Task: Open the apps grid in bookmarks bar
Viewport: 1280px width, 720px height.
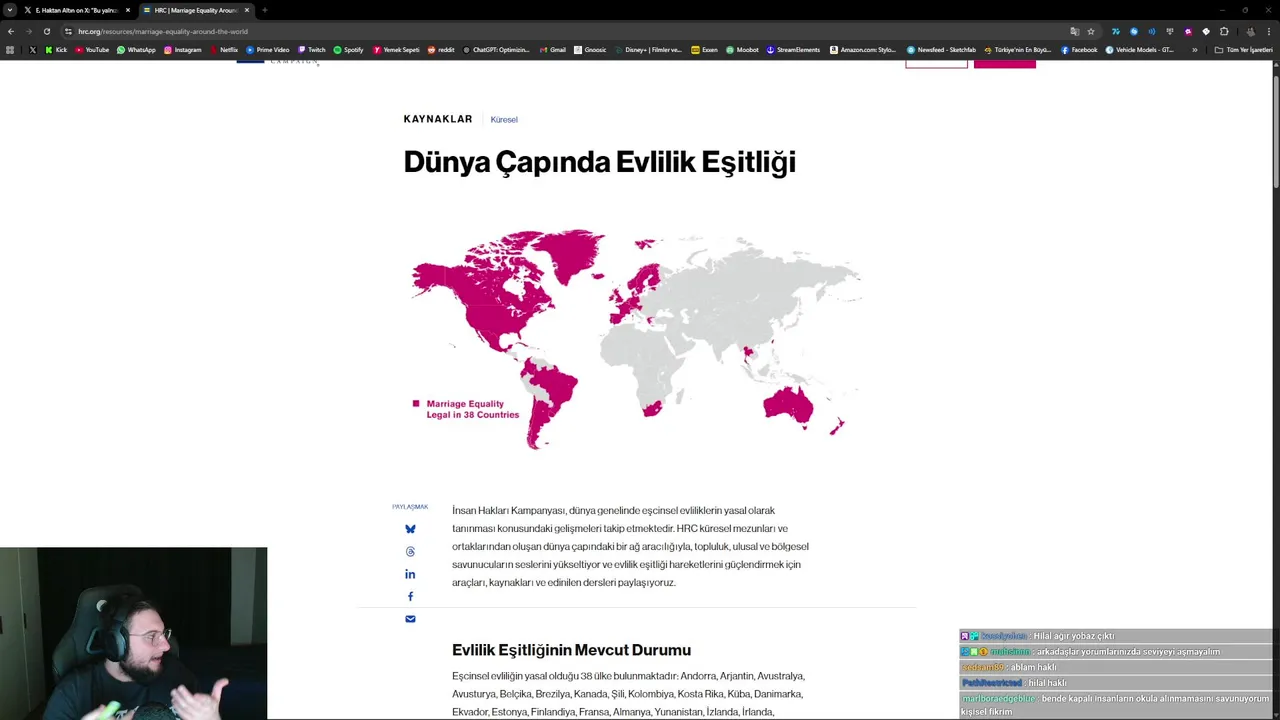Action: click(x=10, y=50)
